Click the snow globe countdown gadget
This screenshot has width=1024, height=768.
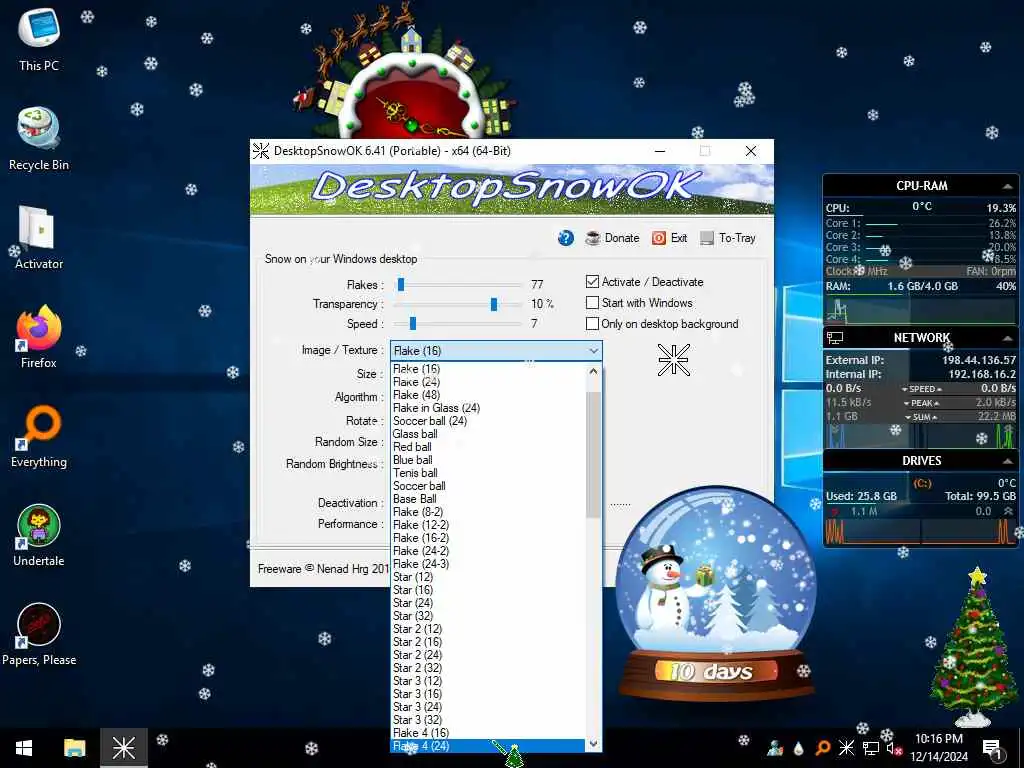coord(716,594)
